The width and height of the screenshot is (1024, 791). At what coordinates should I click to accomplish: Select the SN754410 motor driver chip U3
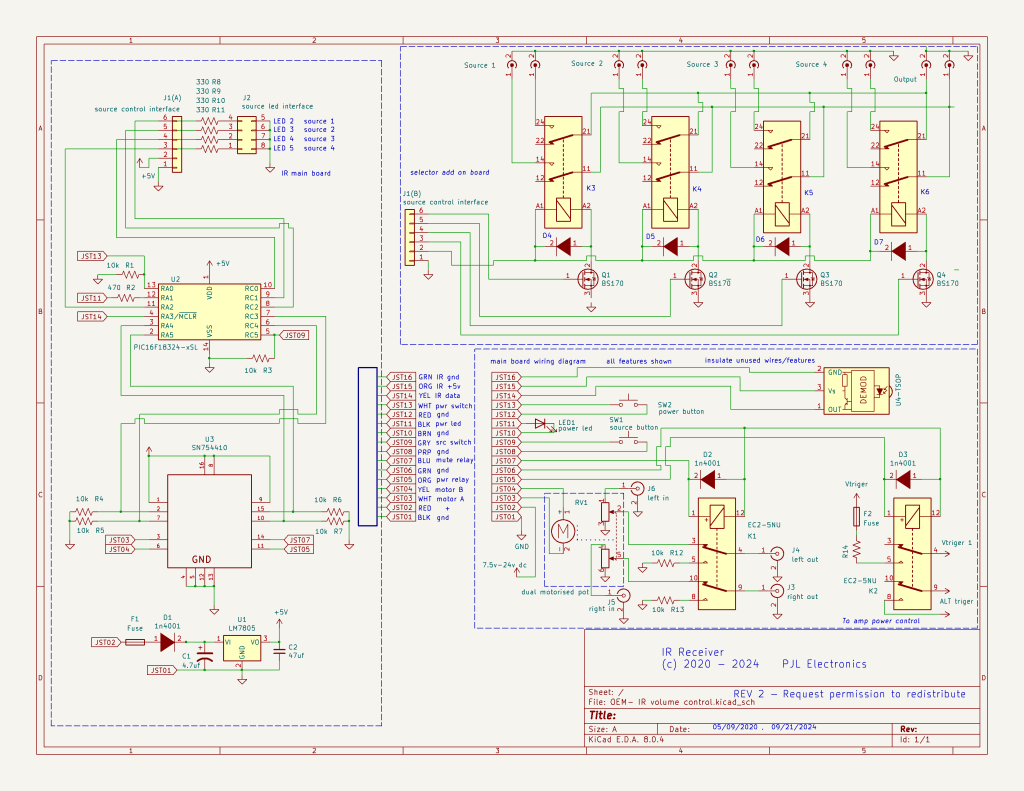coord(208,522)
